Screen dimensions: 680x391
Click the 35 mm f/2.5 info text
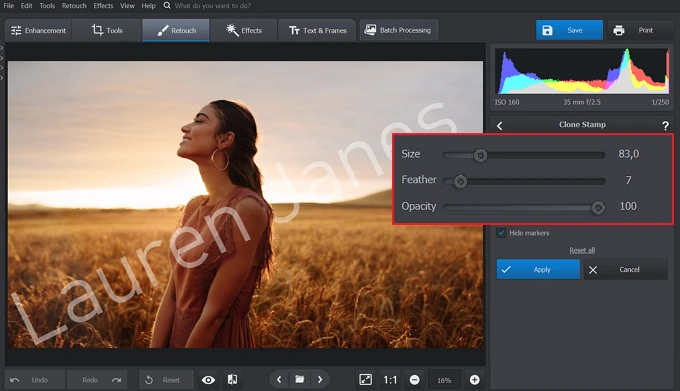coord(582,102)
